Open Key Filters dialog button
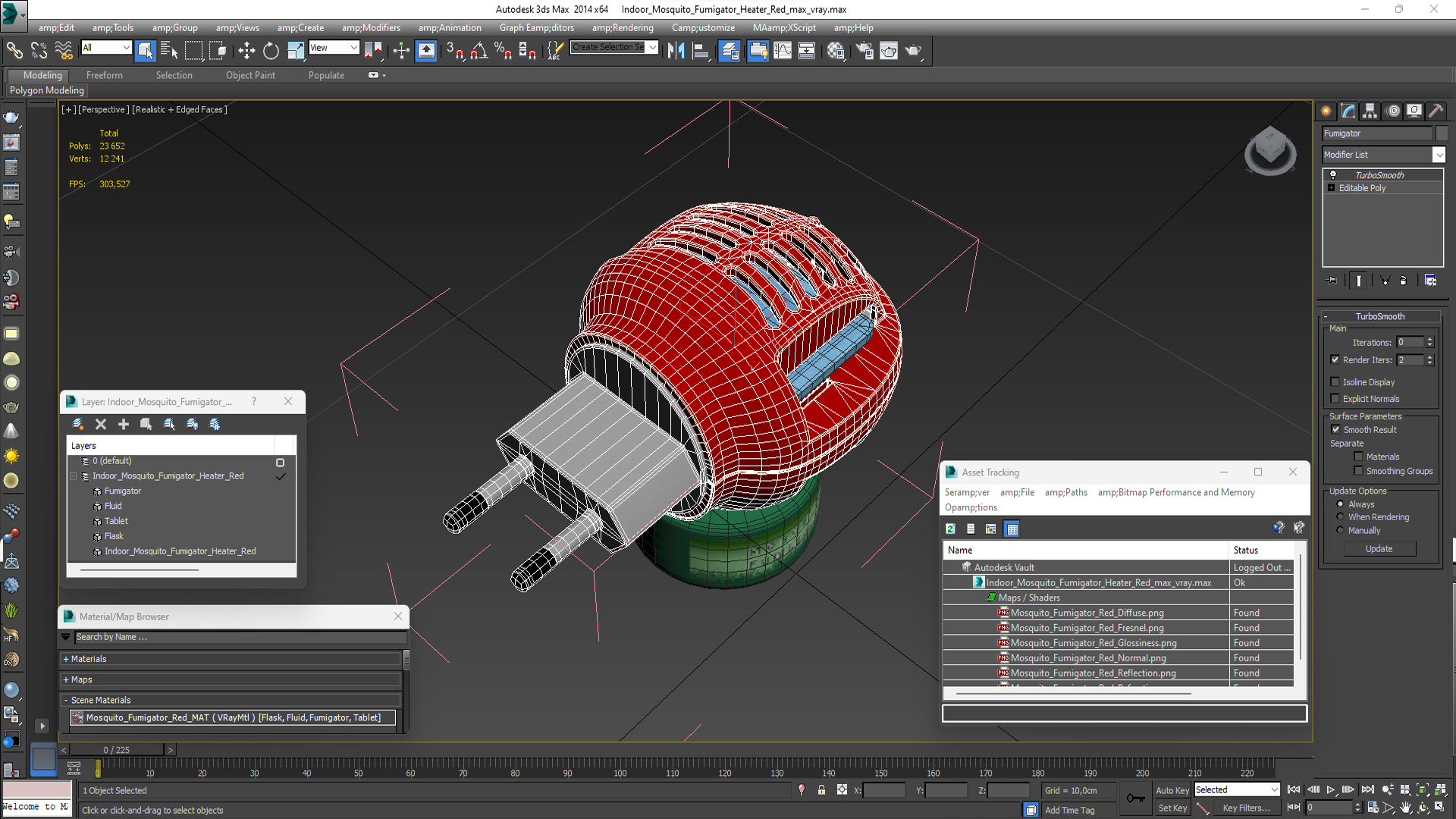 tap(1246, 808)
